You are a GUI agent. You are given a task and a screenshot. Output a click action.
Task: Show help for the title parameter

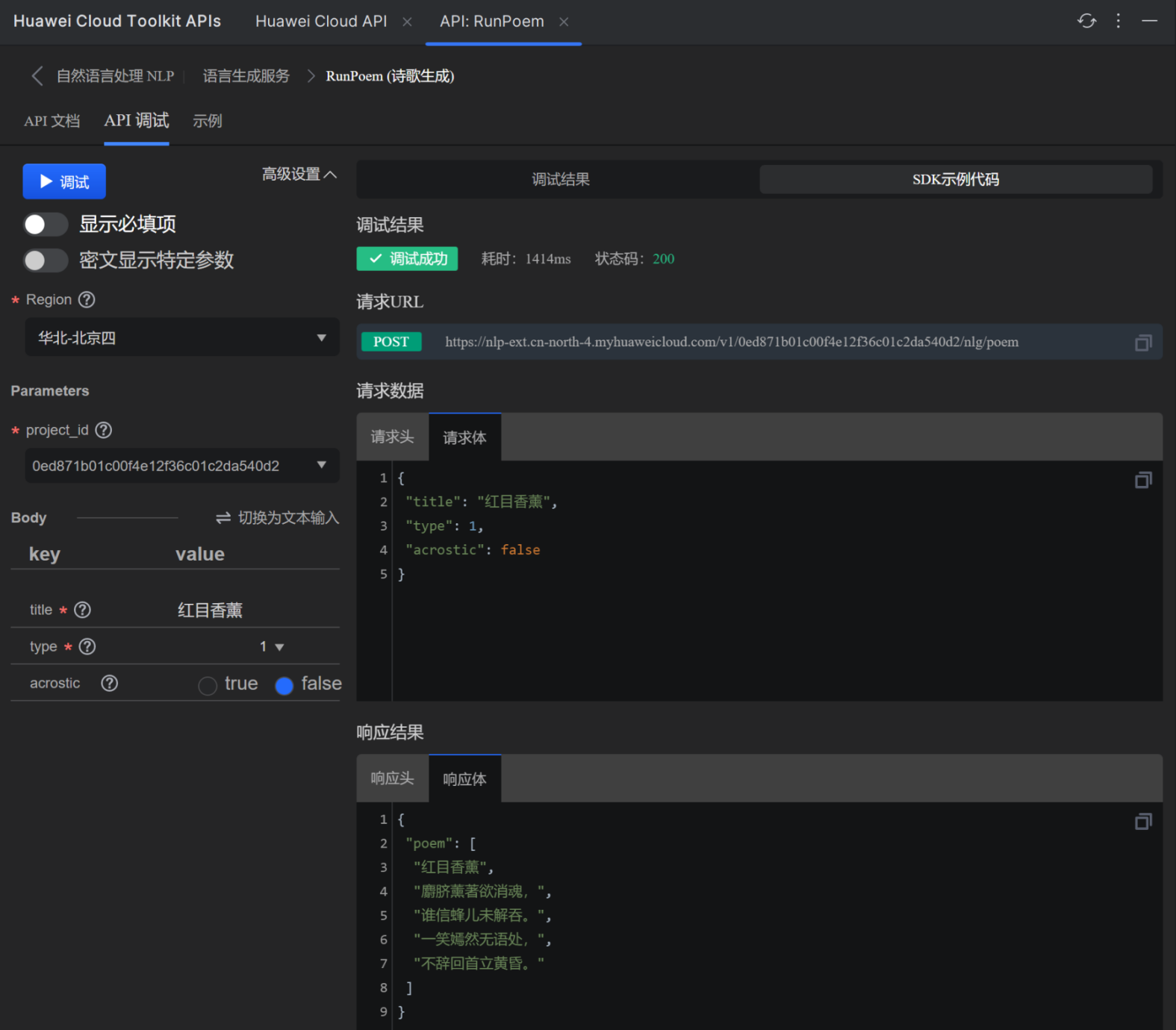[83, 610]
